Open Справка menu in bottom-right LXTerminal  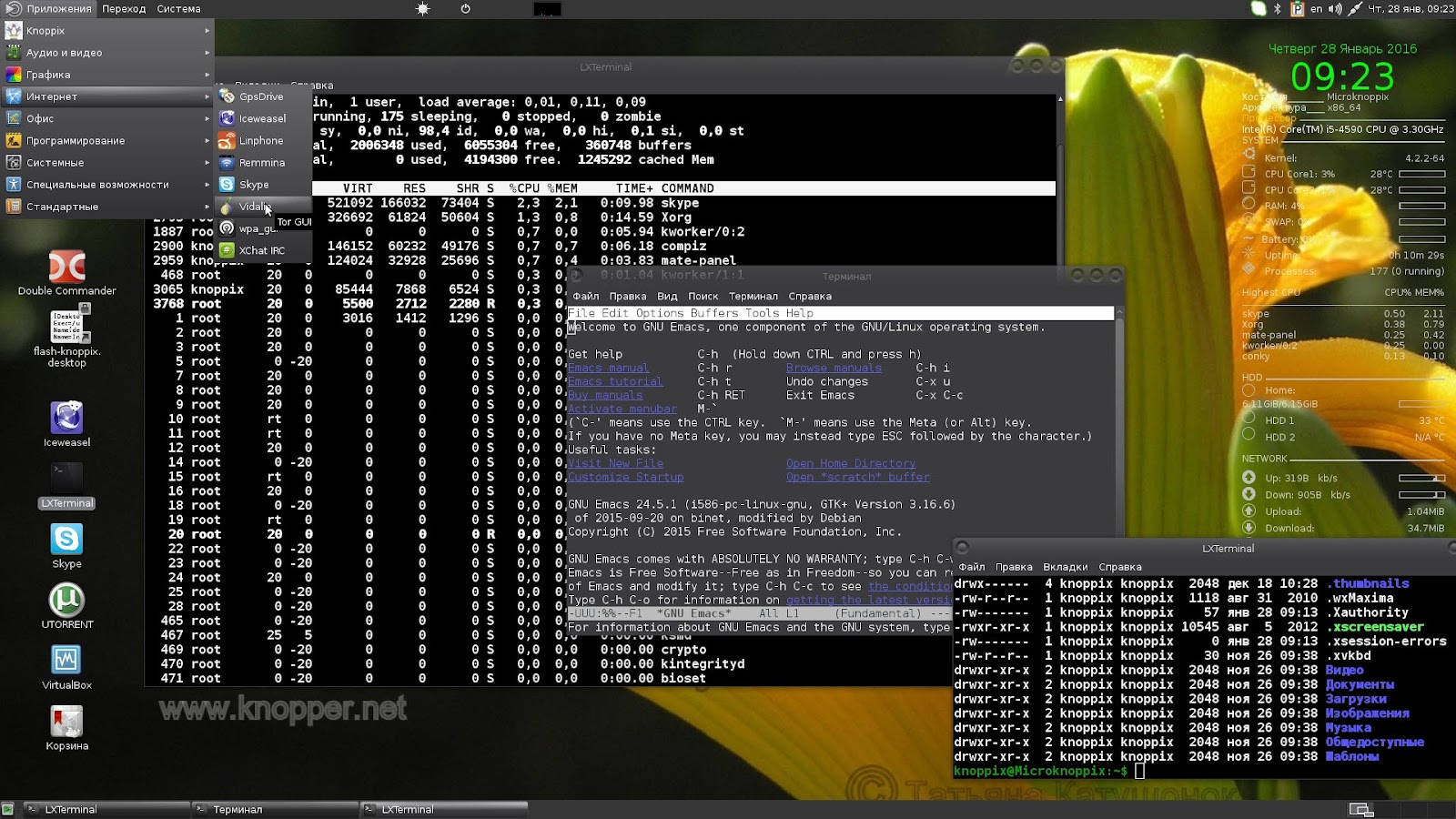(x=1120, y=567)
